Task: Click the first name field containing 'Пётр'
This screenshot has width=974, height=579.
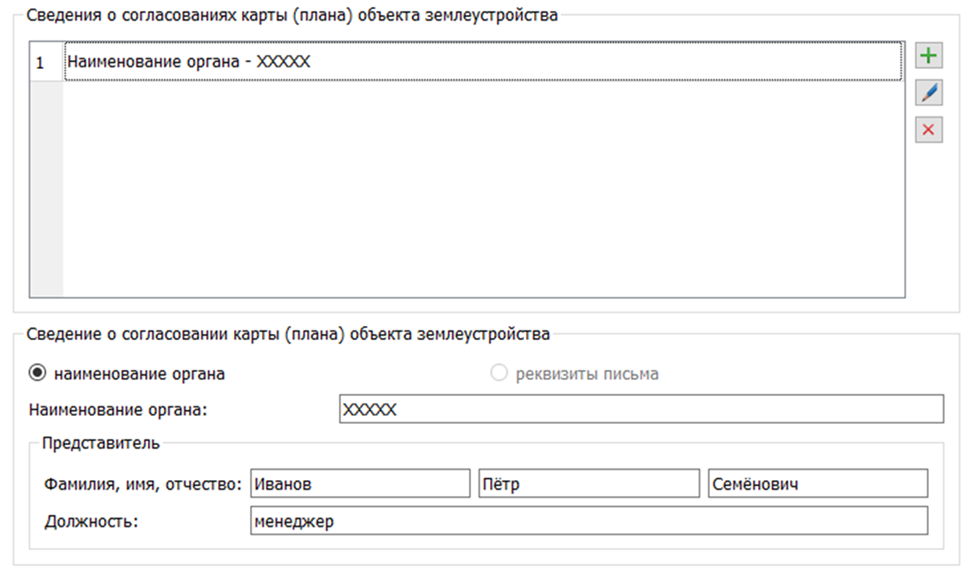Action: click(x=588, y=484)
